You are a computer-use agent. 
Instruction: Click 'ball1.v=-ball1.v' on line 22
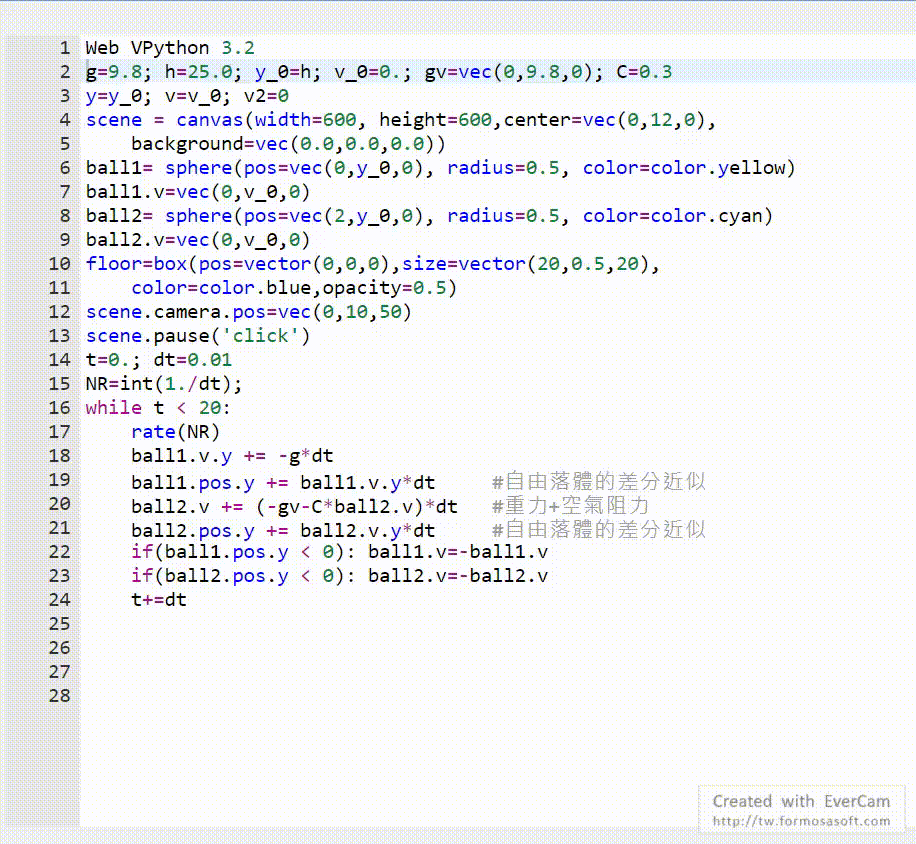click(458, 552)
